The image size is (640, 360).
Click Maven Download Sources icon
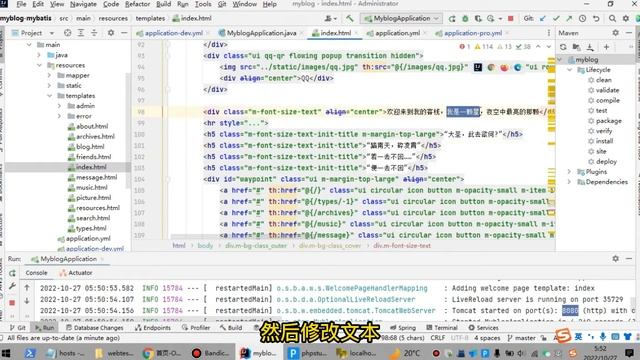pyautogui.click(x=590, y=47)
